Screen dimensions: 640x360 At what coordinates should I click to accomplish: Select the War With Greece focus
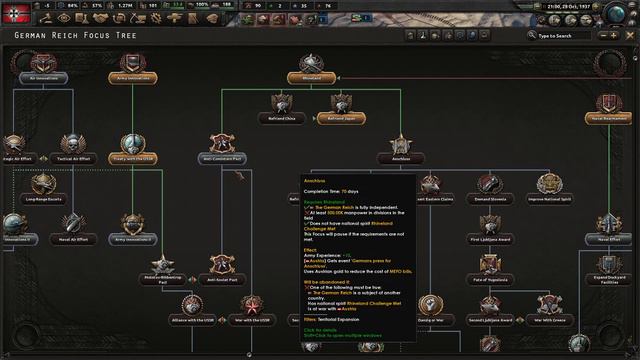click(549, 310)
